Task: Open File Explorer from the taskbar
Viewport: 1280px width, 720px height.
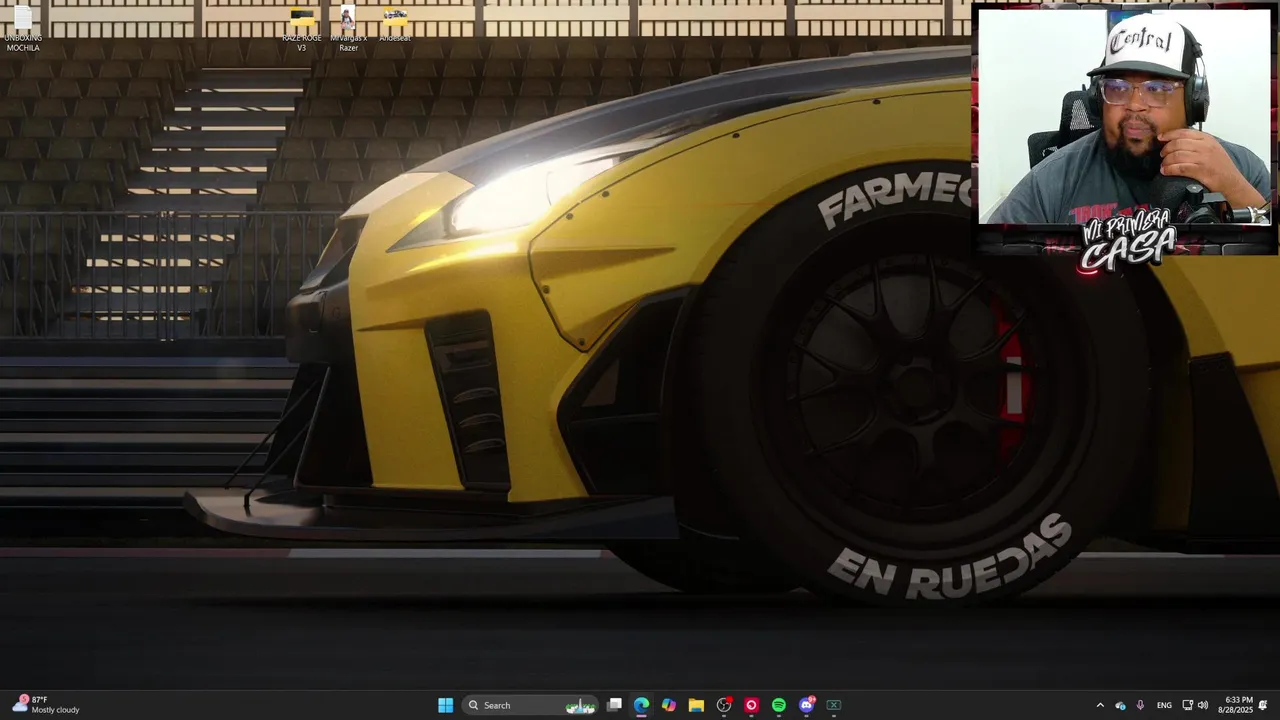Action: coord(696,705)
